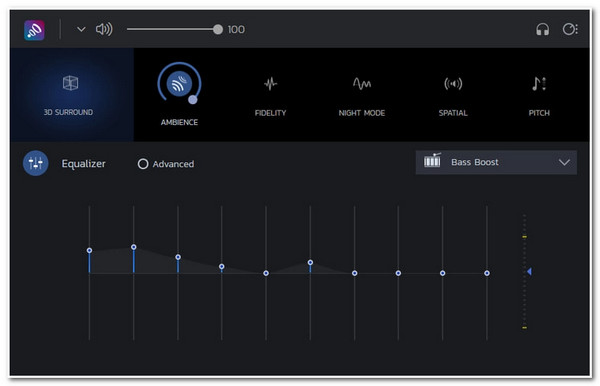Viewport: 600px width, 386px height.
Task: Mute audio with the speaker icon
Action: tap(104, 29)
